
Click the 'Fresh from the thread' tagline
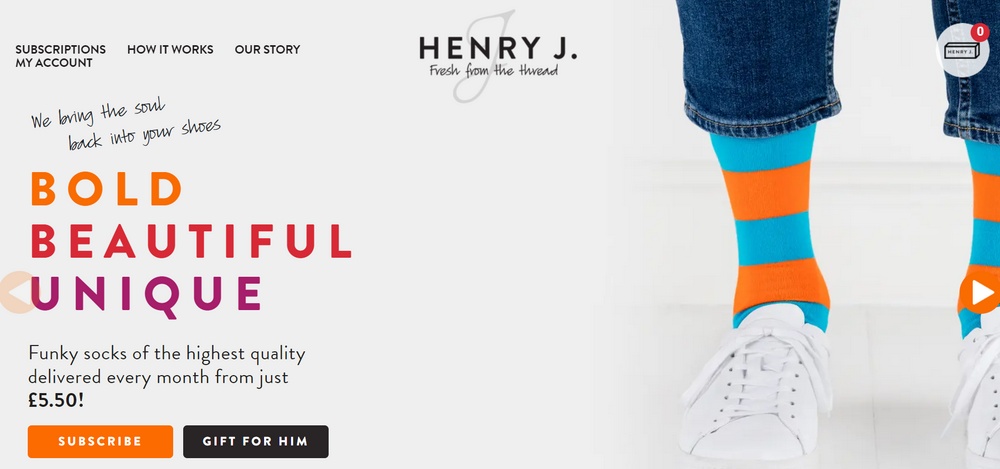tap(494, 70)
